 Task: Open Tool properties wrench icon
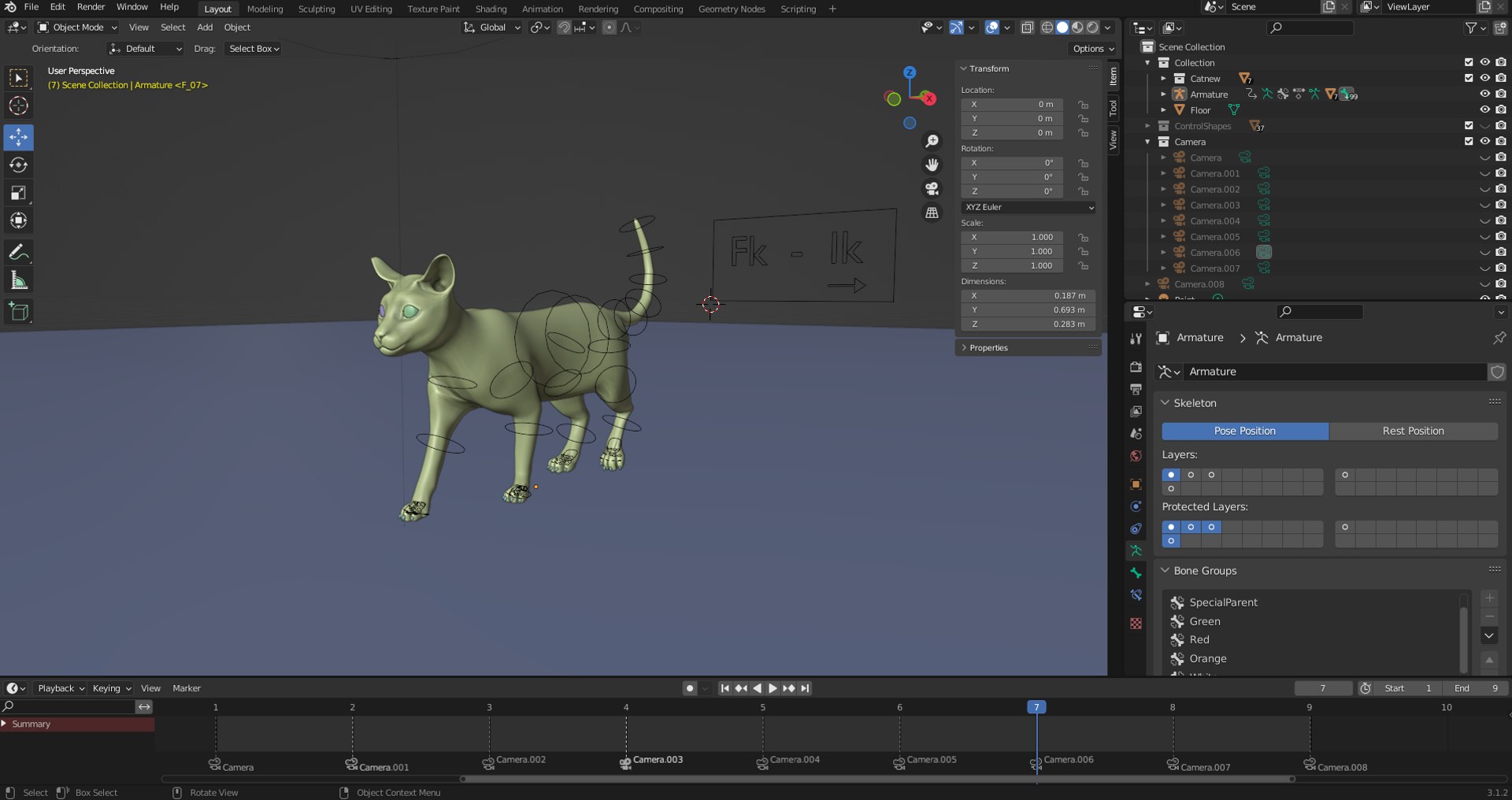[x=1136, y=339]
